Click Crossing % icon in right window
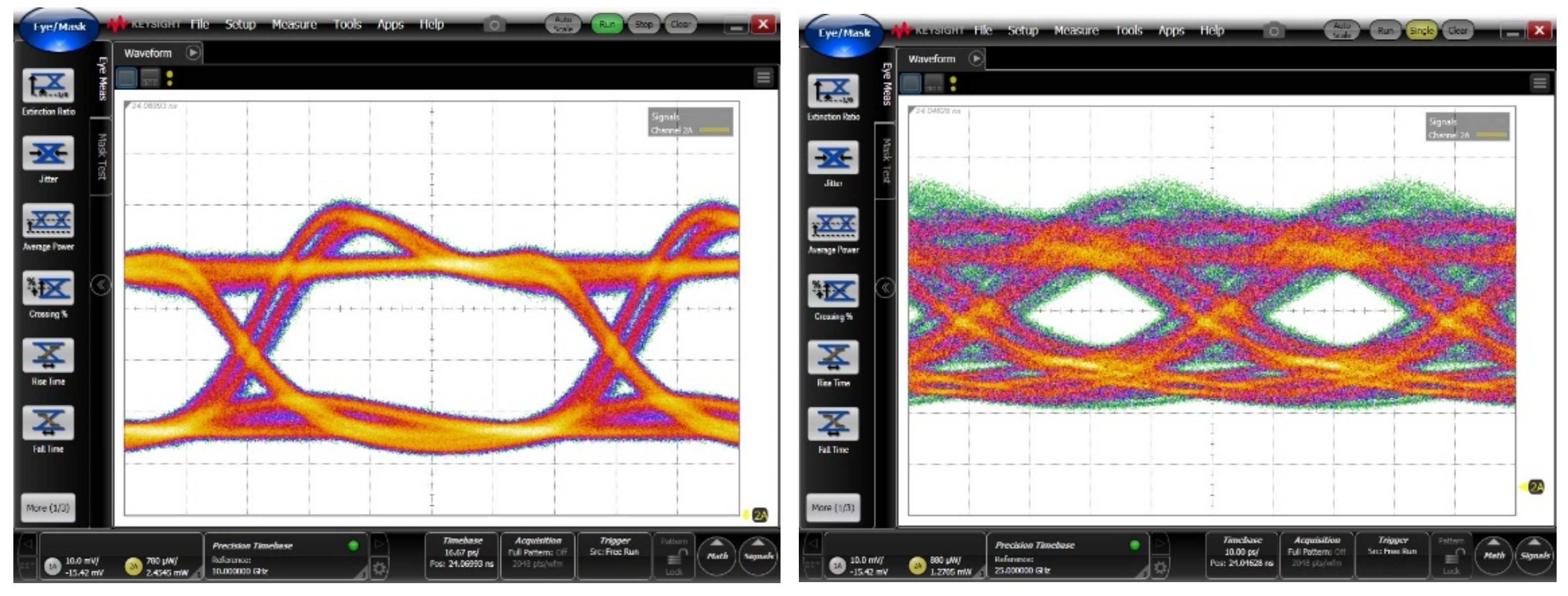Screen dimensions: 1568x596 coord(833,291)
